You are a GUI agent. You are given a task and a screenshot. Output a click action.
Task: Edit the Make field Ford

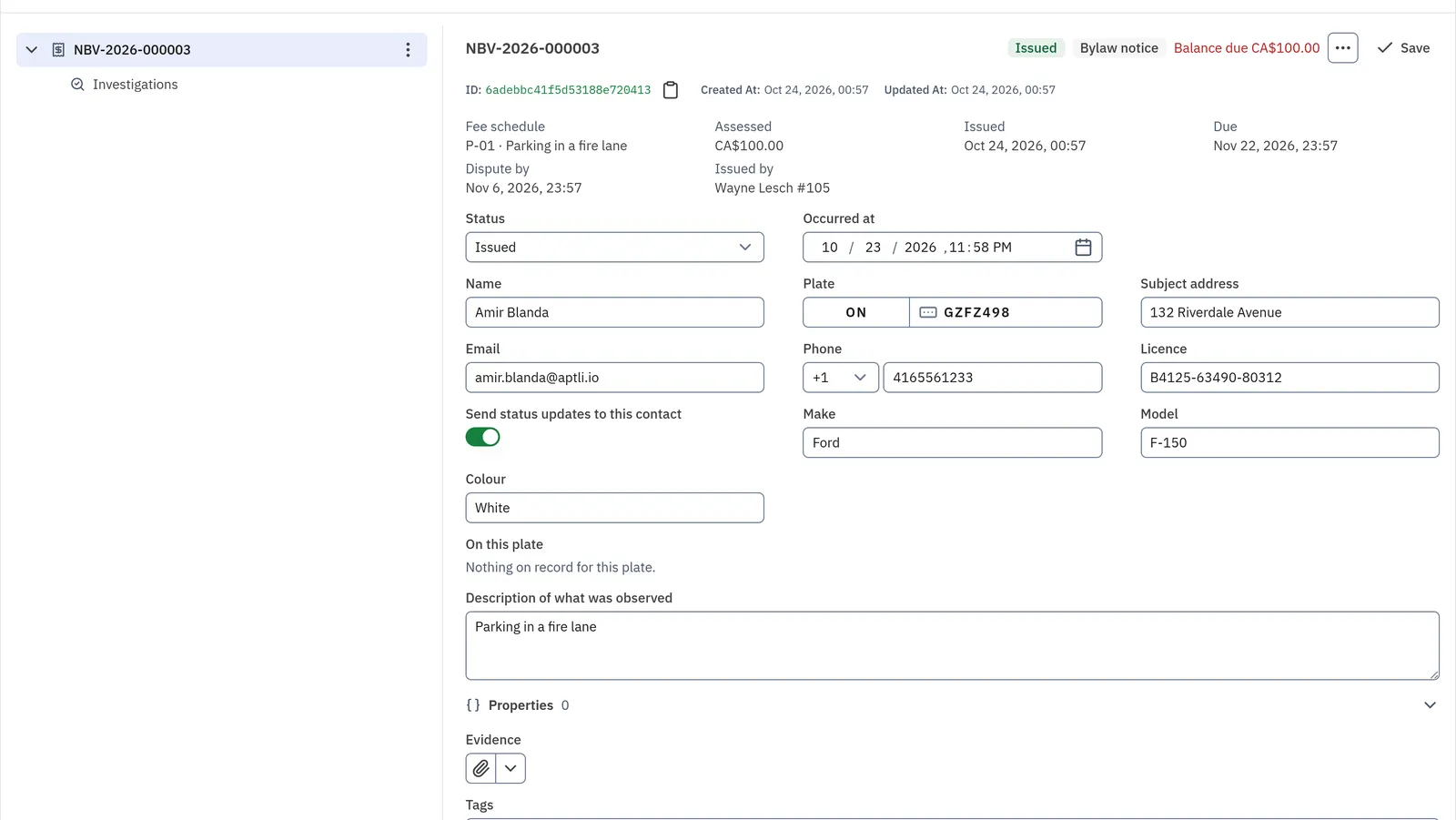(952, 442)
